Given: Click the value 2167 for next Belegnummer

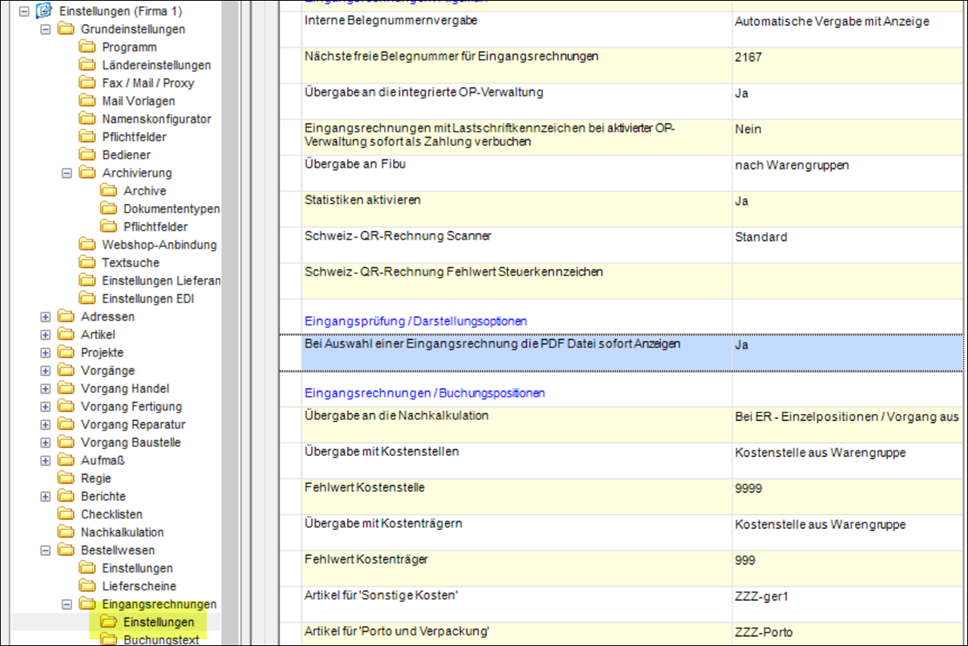Looking at the screenshot, I should pyautogui.click(x=748, y=58).
